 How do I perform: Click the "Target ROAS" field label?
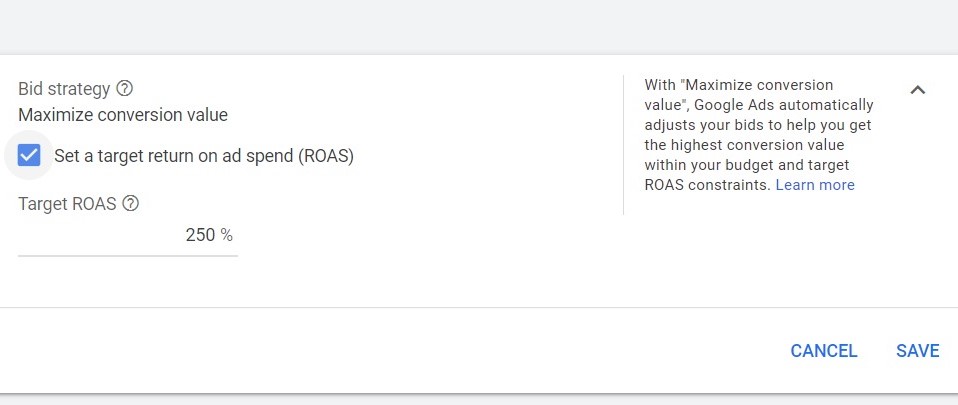click(67, 203)
